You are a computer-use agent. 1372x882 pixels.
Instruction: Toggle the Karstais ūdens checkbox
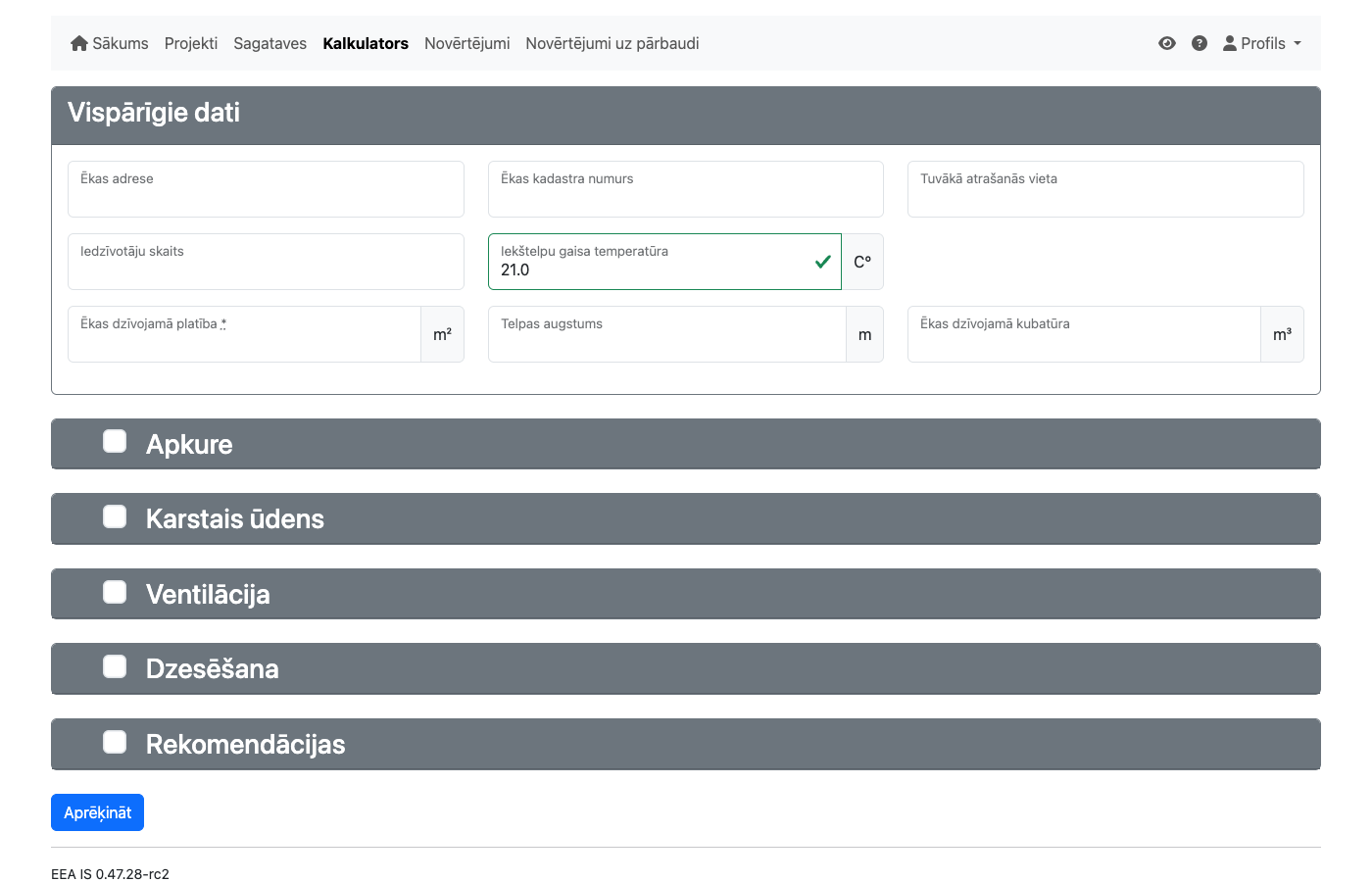(x=115, y=516)
